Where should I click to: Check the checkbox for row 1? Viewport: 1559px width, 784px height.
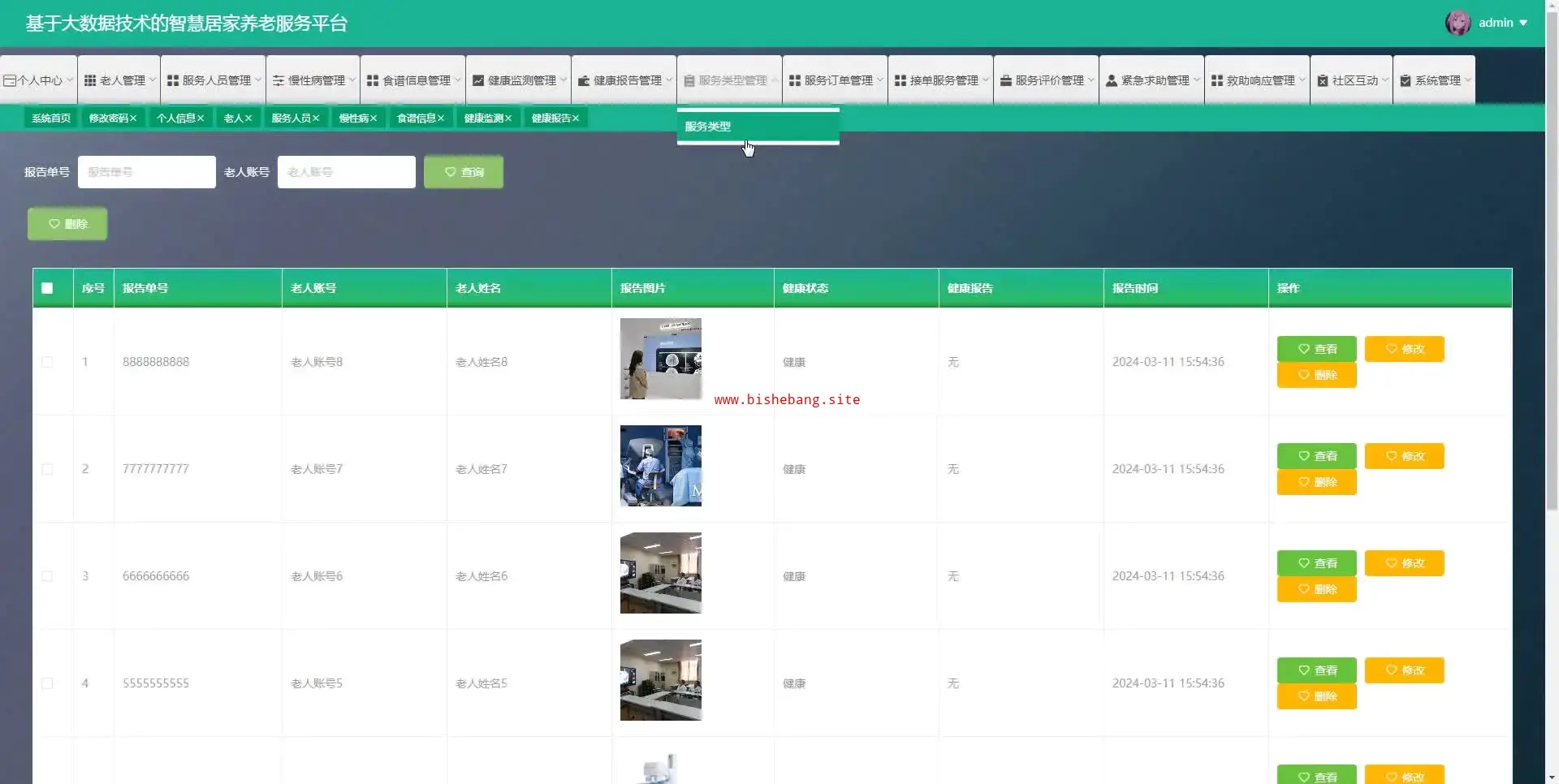click(x=47, y=362)
